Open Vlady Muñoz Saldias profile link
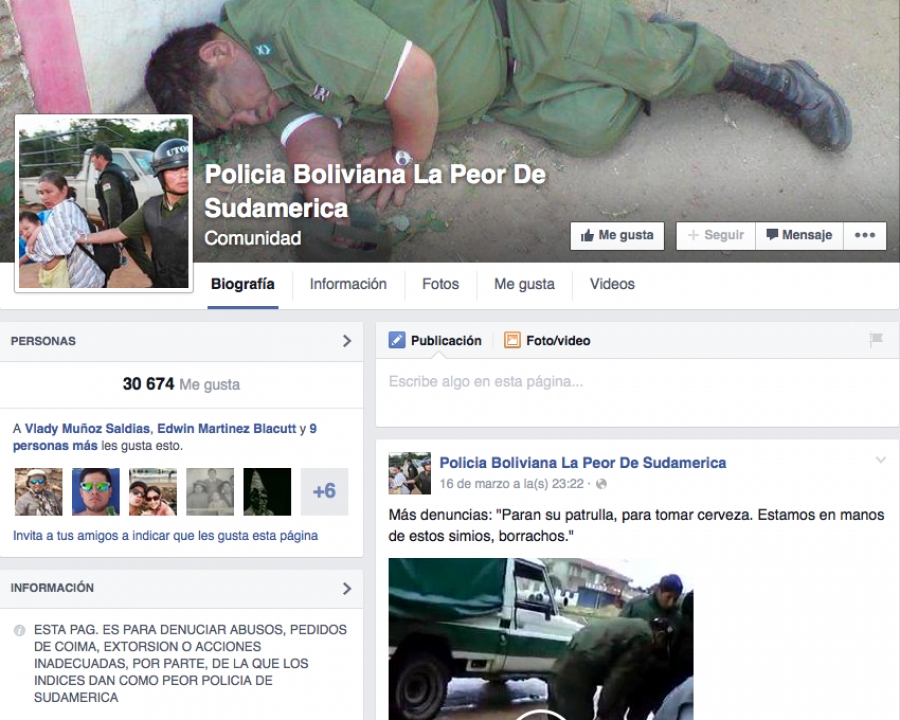 click(87, 428)
